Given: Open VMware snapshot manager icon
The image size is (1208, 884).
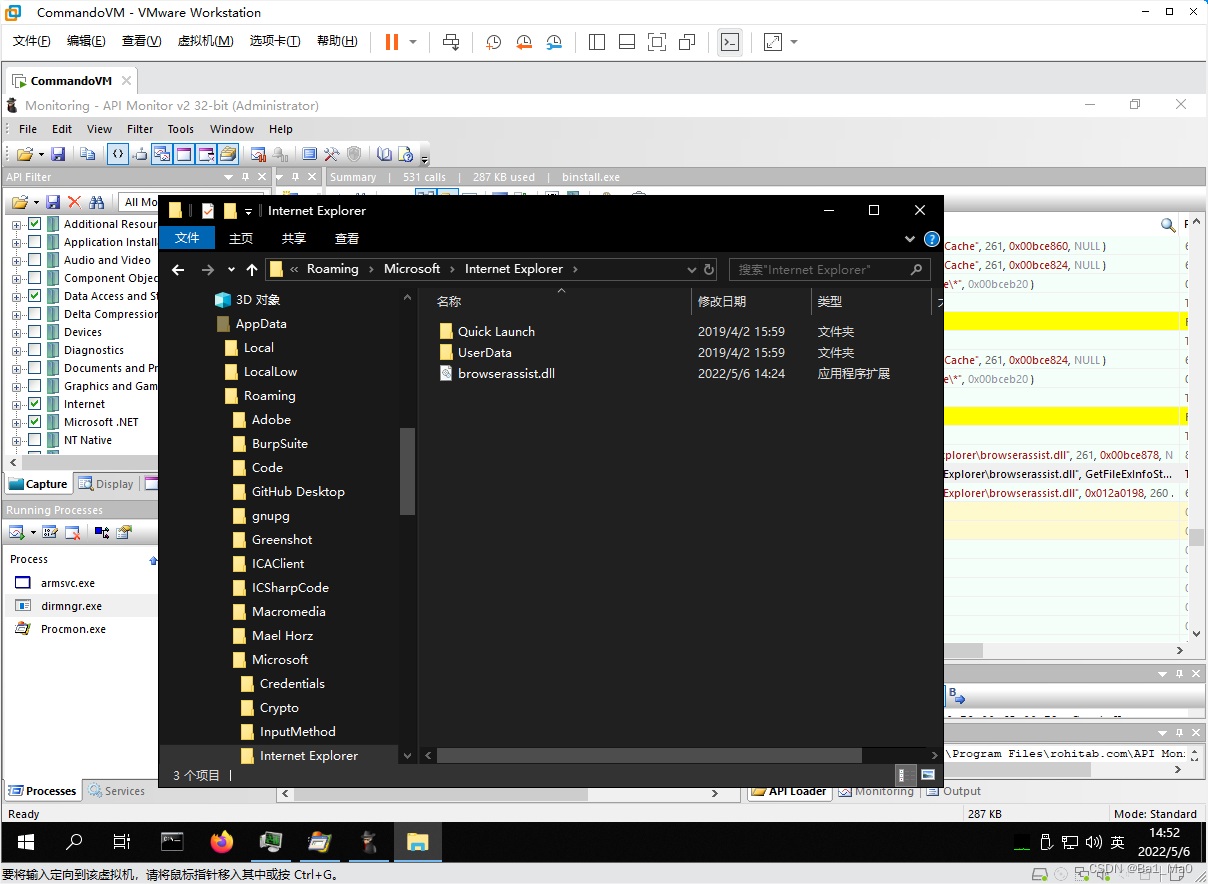Looking at the screenshot, I should [x=554, y=41].
